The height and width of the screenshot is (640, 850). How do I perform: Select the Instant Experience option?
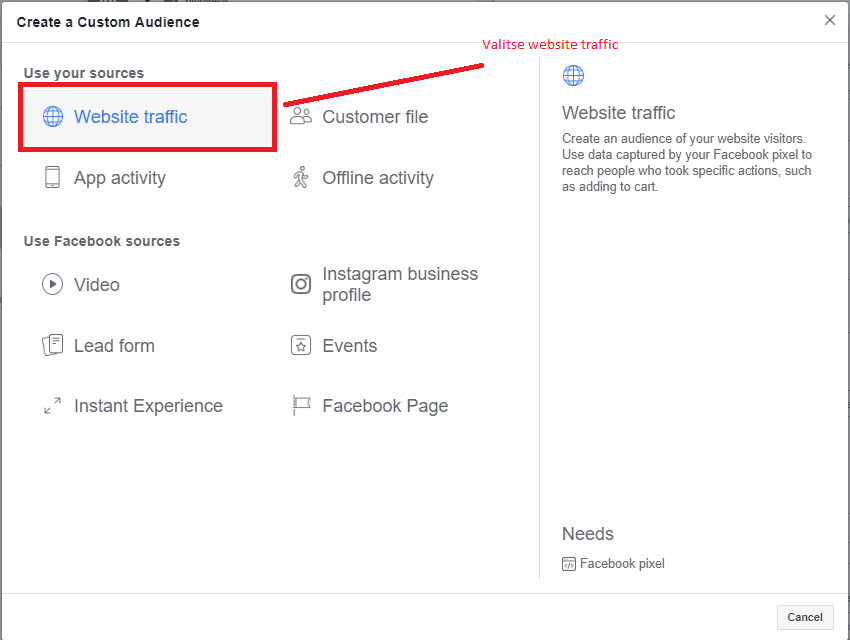pos(148,406)
